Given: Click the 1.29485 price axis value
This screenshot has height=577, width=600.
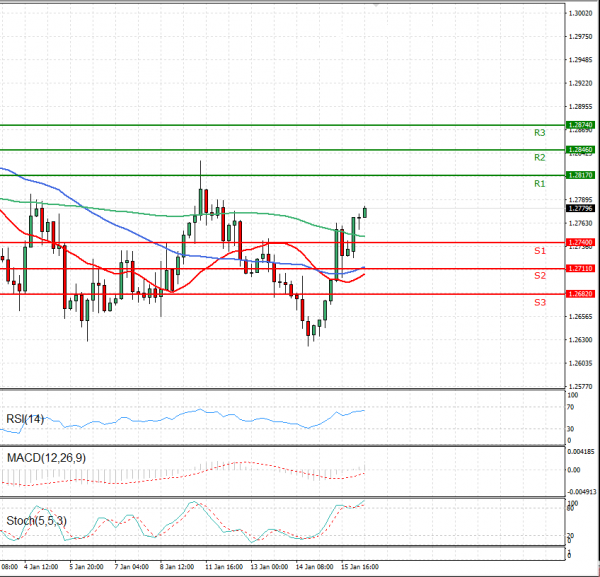Looking at the screenshot, I should point(580,60).
